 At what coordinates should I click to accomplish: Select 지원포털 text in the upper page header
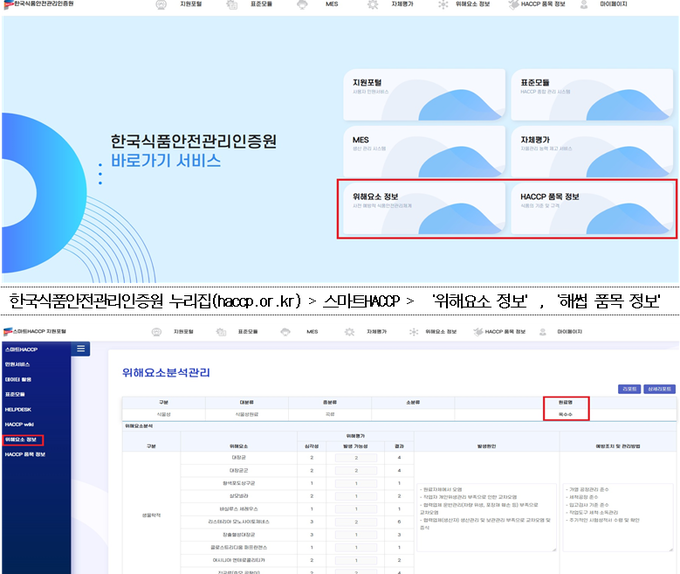point(191,4)
